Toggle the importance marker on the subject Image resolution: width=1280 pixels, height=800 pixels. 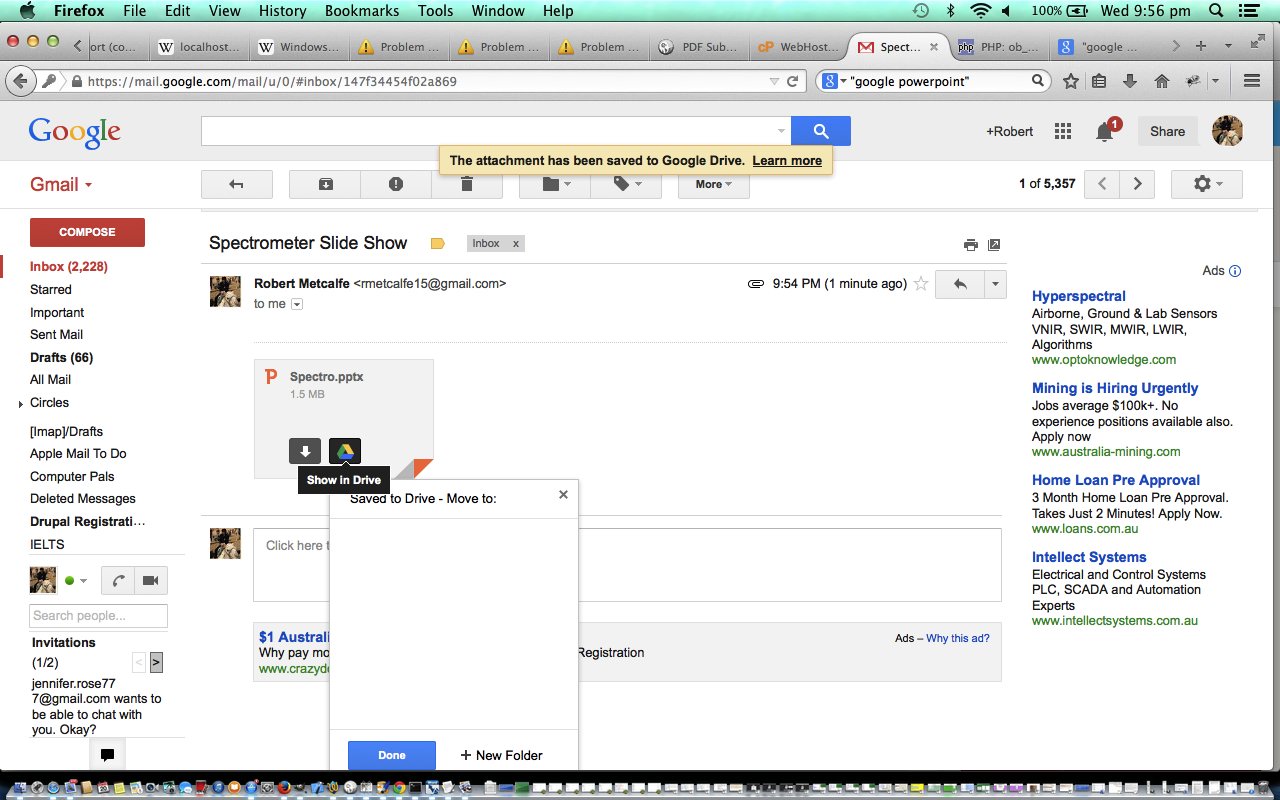click(x=437, y=243)
